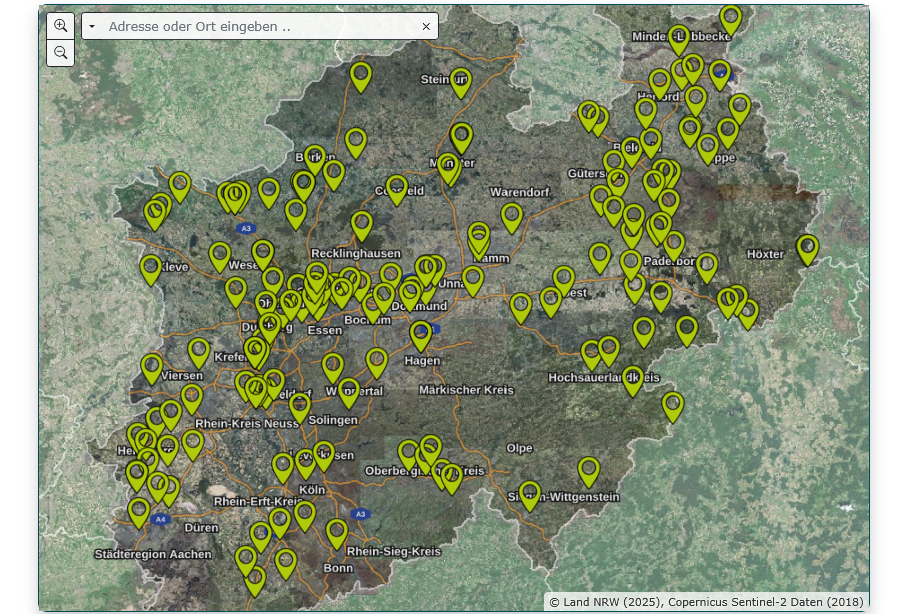Open the marker above Siegen-Wittgenstein label
This screenshot has width=916, height=614.
coord(530,494)
